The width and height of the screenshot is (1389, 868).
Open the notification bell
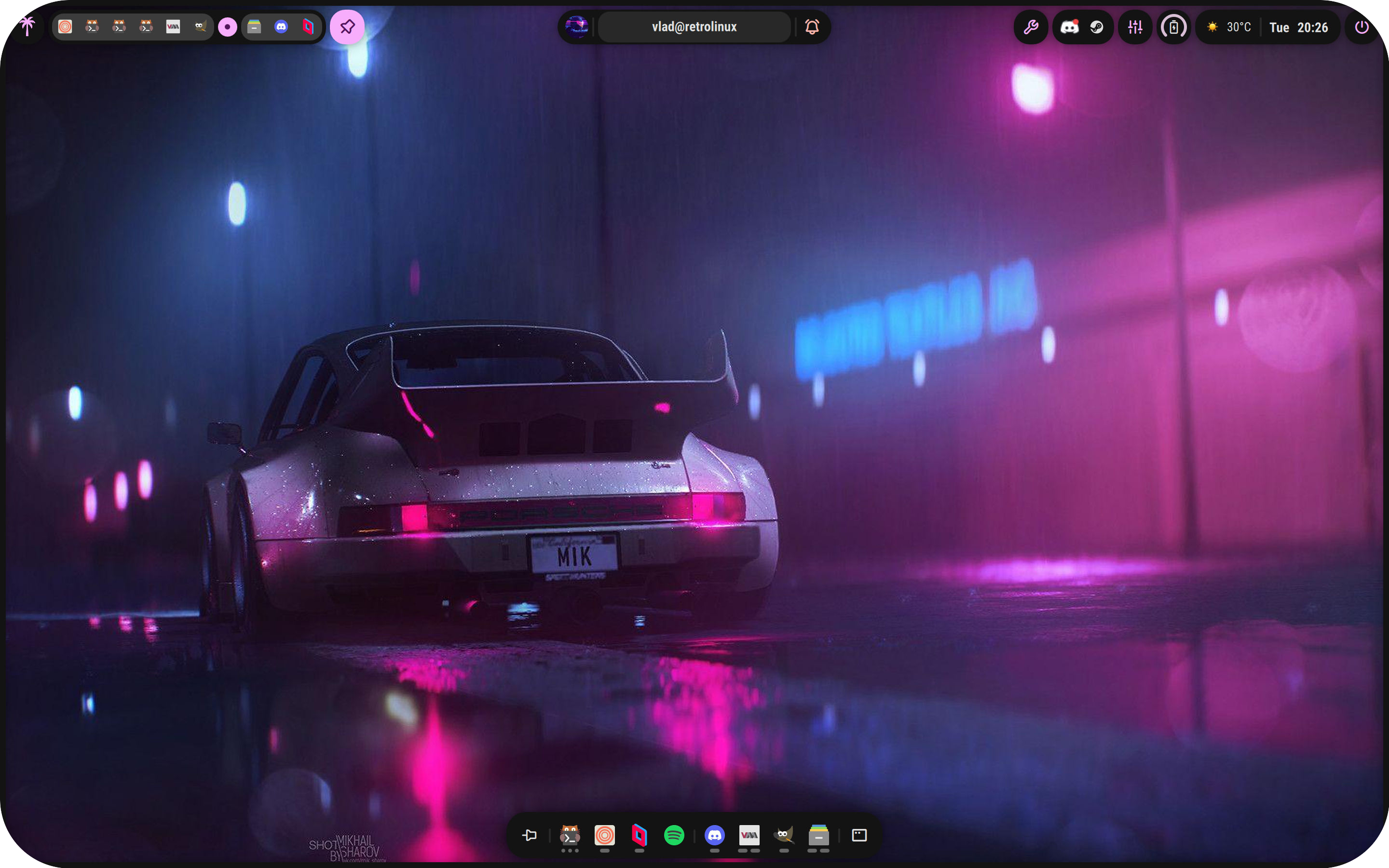[x=812, y=27]
